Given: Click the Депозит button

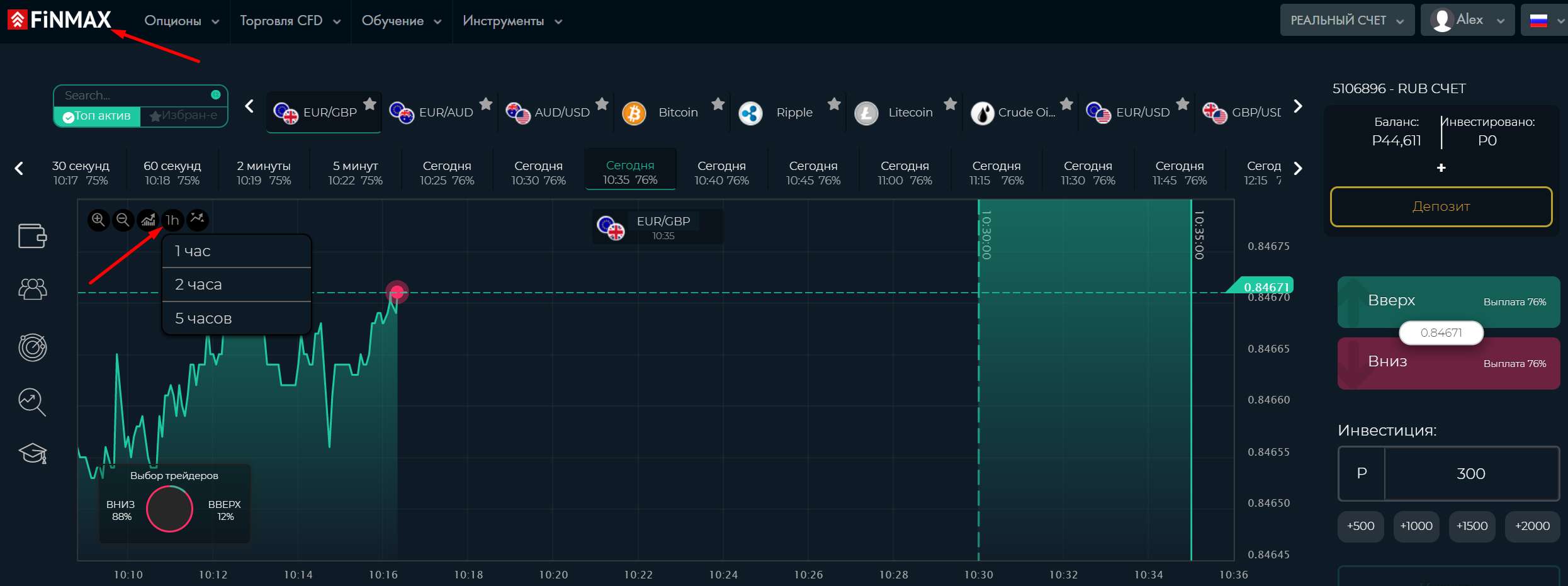Looking at the screenshot, I should pos(1441,206).
